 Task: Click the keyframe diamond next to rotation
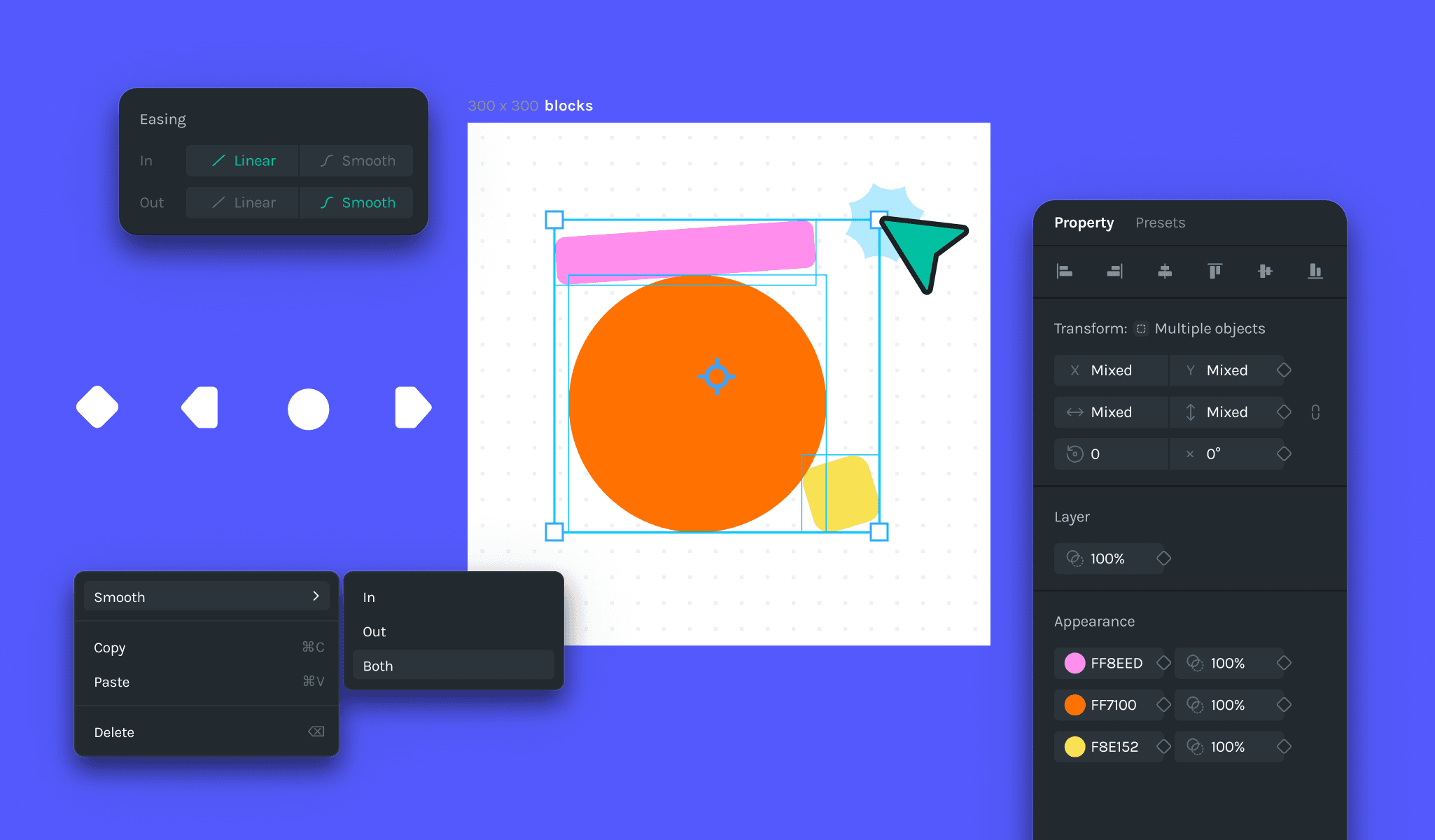point(1284,454)
